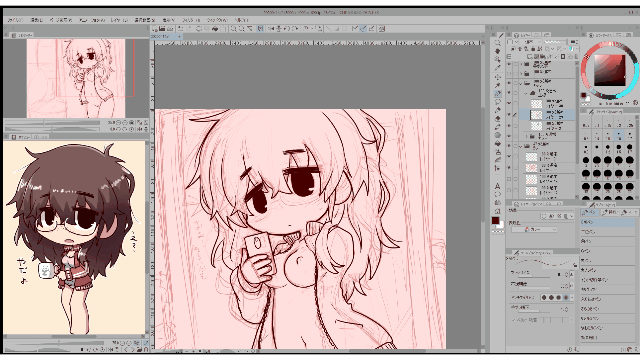Choose the Lasso selection tool
The height and width of the screenshot is (360, 640).
click(498, 102)
